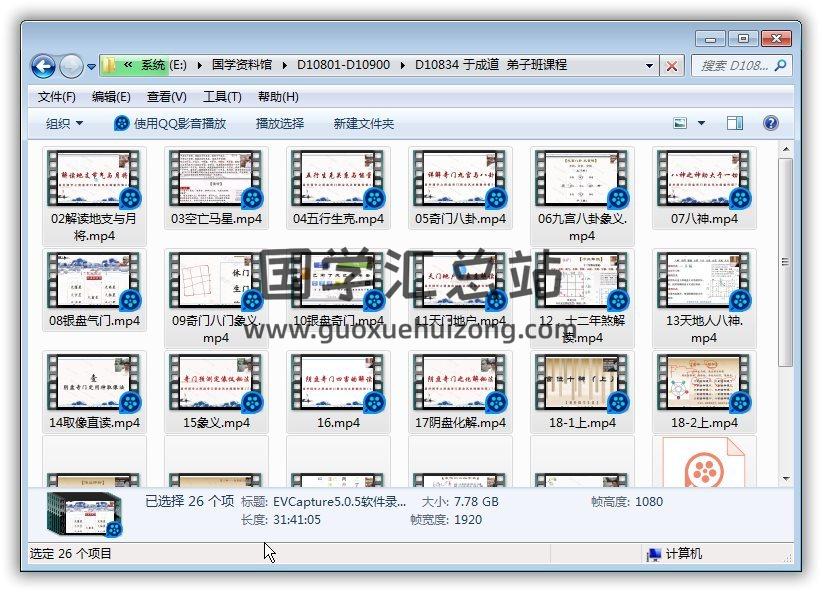Open the view options dropdown arrow

point(701,123)
